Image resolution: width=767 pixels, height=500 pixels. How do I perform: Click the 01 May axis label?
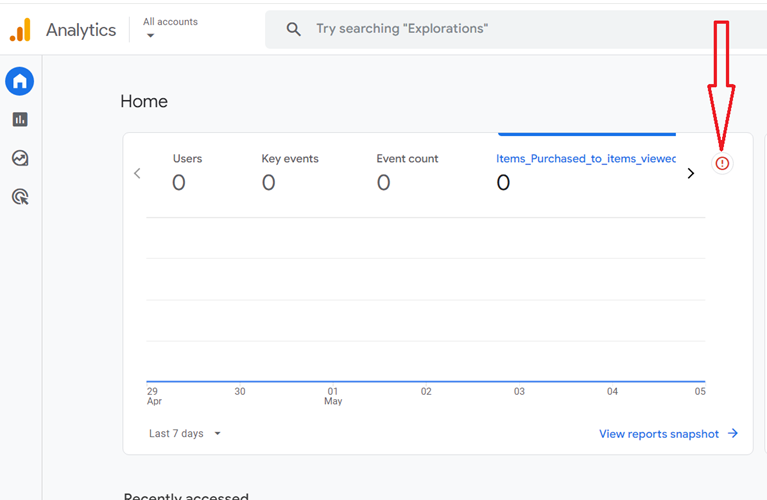333,396
